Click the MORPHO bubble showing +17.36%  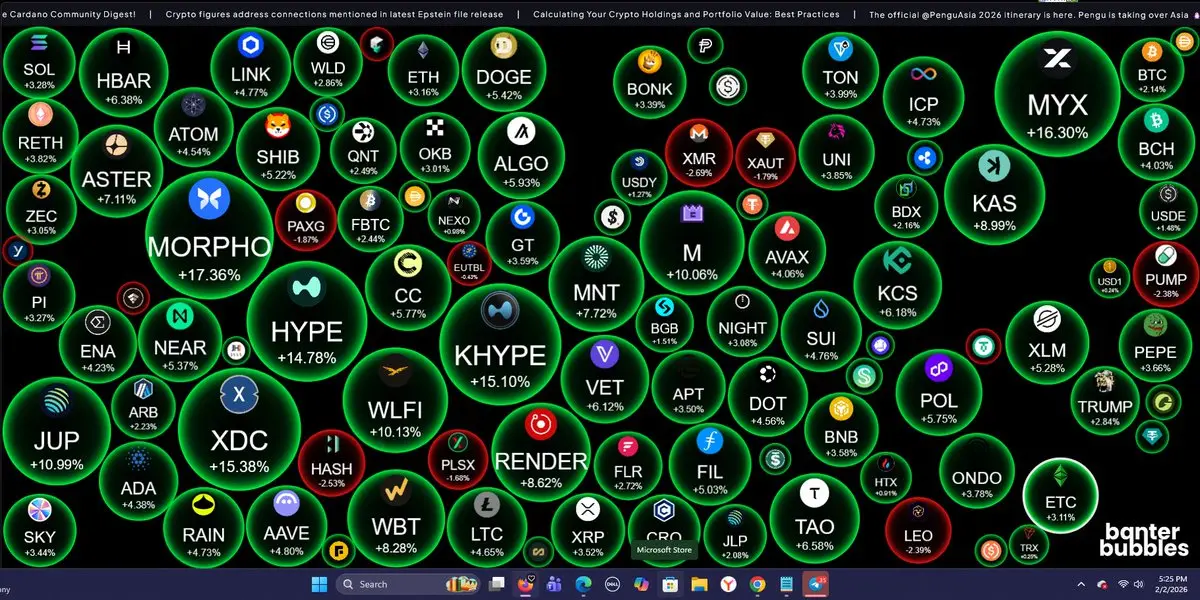[x=209, y=235]
